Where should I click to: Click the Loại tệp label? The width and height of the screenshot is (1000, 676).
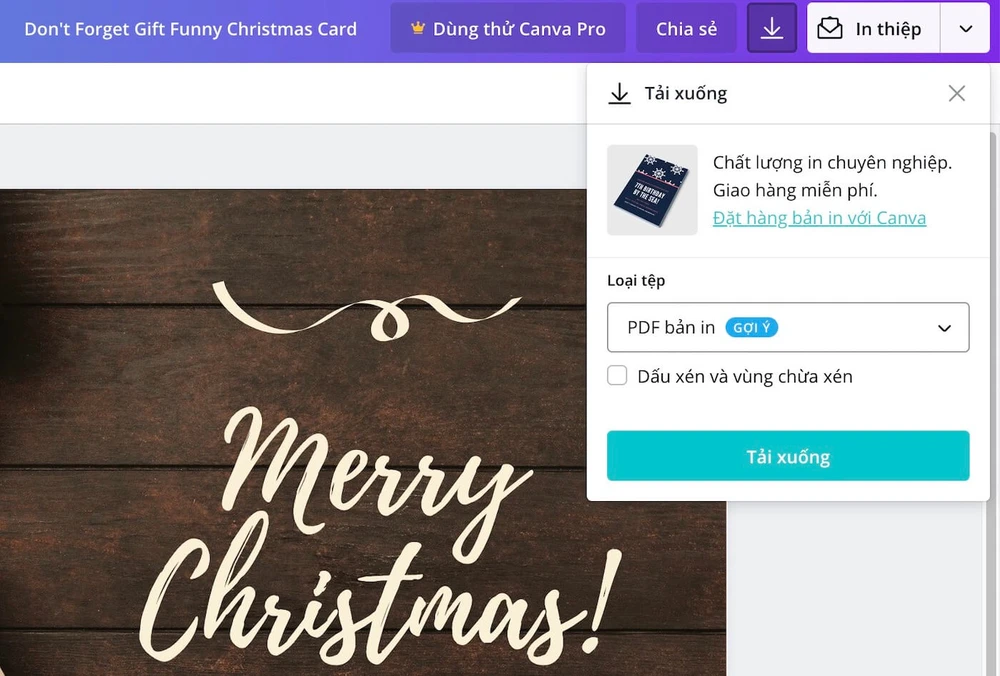coord(636,281)
